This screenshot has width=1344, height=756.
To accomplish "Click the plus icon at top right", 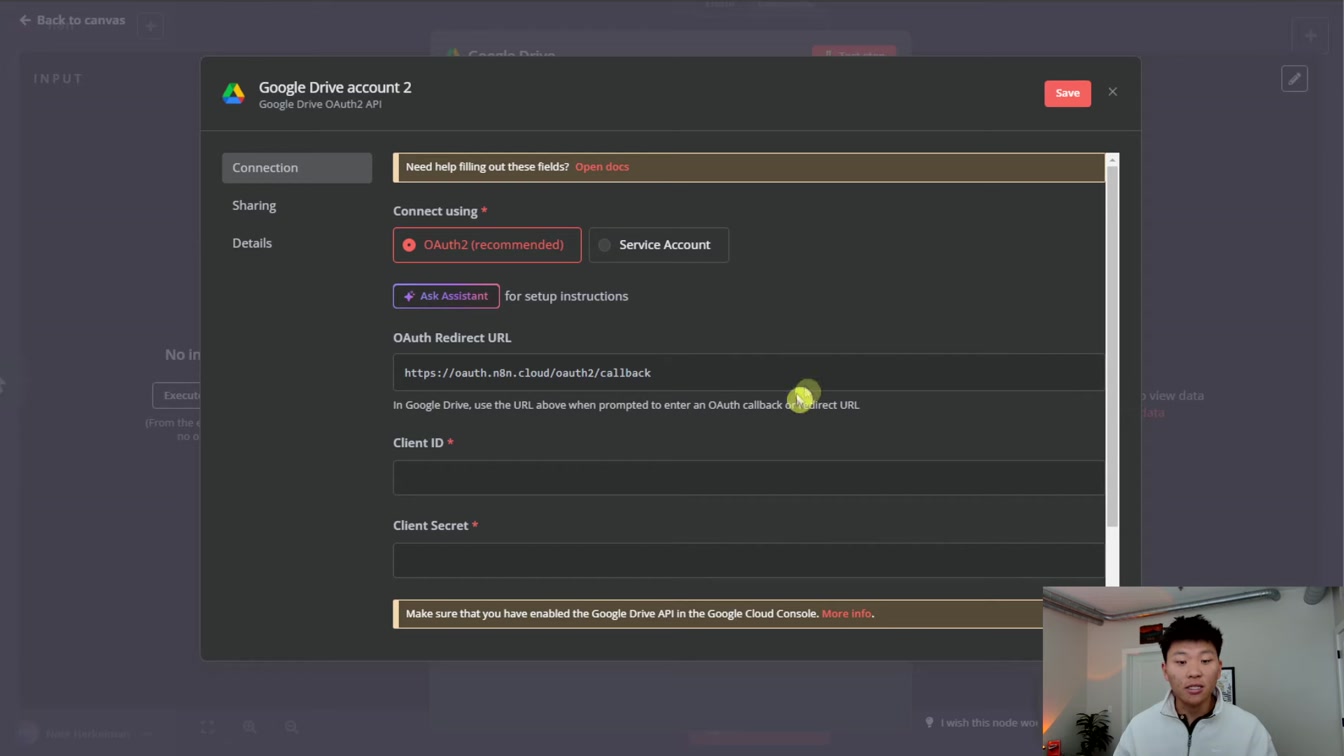I will (x=1310, y=35).
